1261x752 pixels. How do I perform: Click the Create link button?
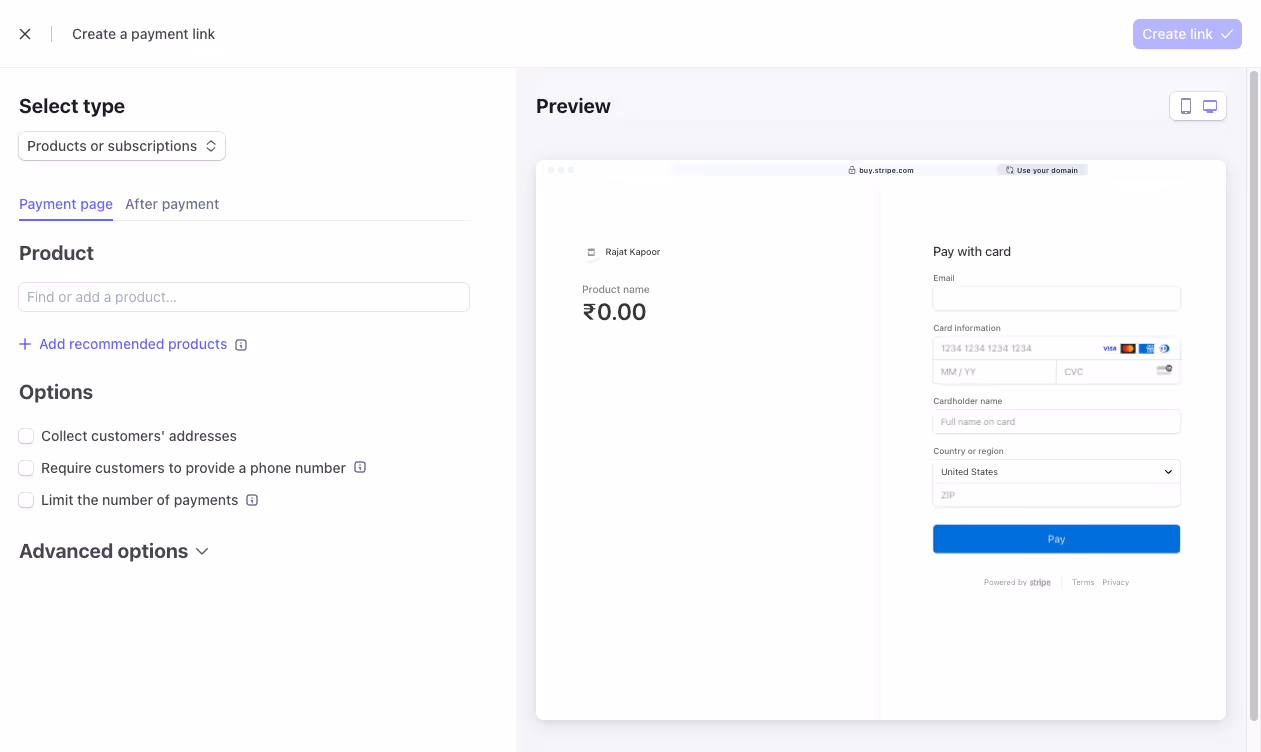[x=1187, y=34]
